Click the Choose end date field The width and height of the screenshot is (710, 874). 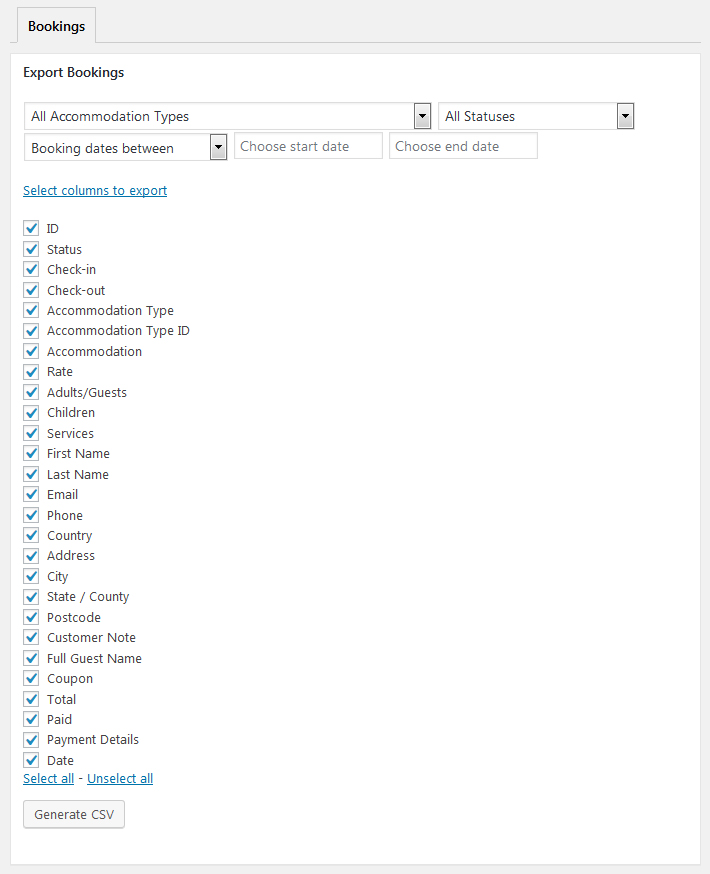463,146
